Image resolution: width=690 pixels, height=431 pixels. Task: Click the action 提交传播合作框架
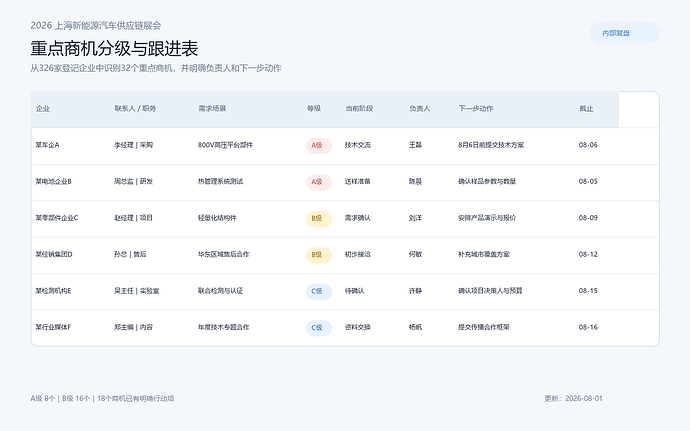(484, 328)
